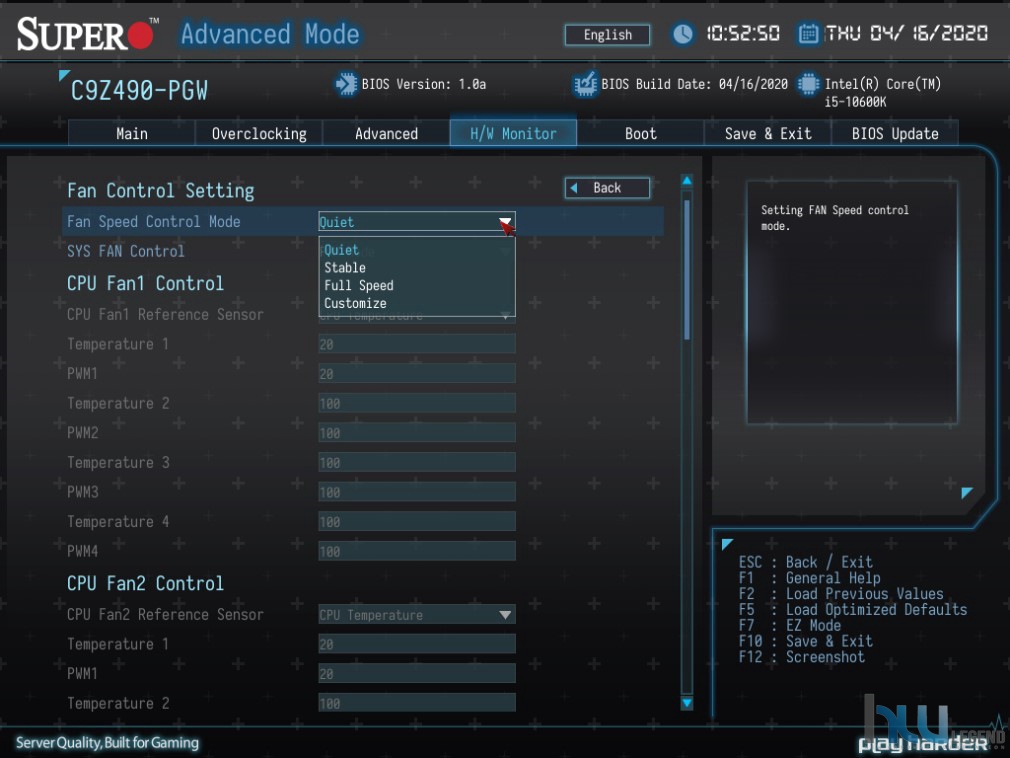Click the F2 : Load Previous Values hint
Image resolution: width=1010 pixels, height=758 pixels.
coord(841,594)
